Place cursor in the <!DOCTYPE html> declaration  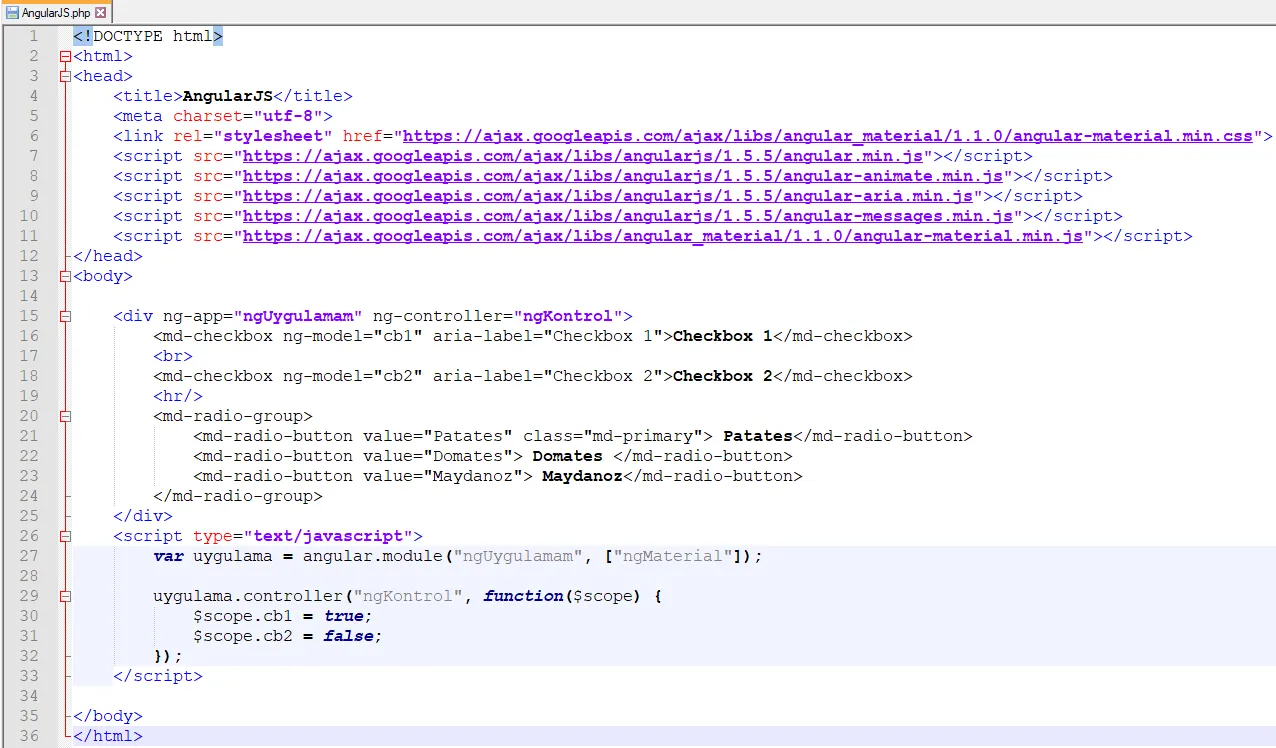pos(148,36)
